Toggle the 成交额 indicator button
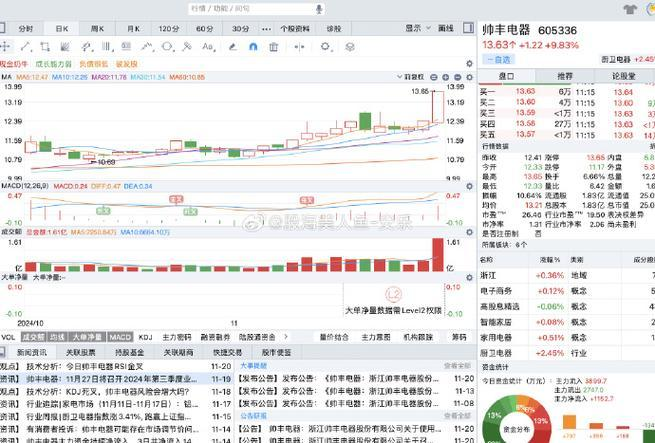The height and width of the screenshot is (443, 655). point(33,337)
